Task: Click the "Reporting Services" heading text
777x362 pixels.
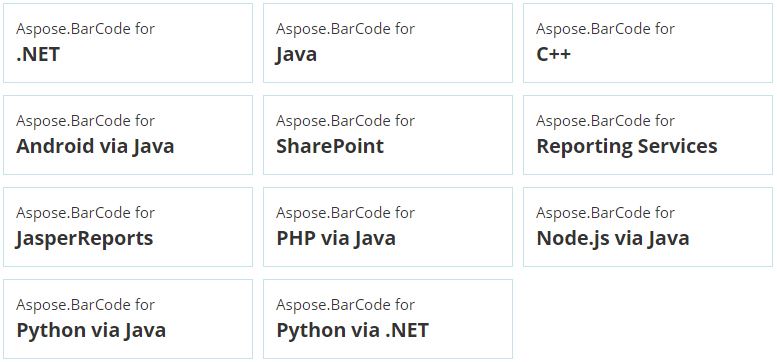Action: click(x=627, y=147)
